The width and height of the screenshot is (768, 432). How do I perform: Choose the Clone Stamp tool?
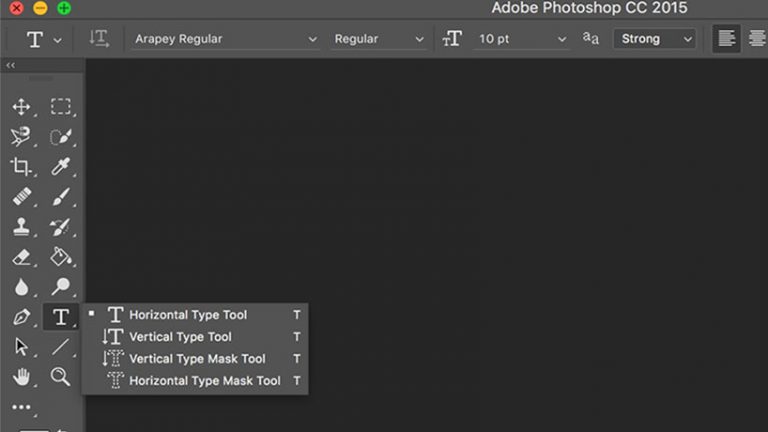21,227
